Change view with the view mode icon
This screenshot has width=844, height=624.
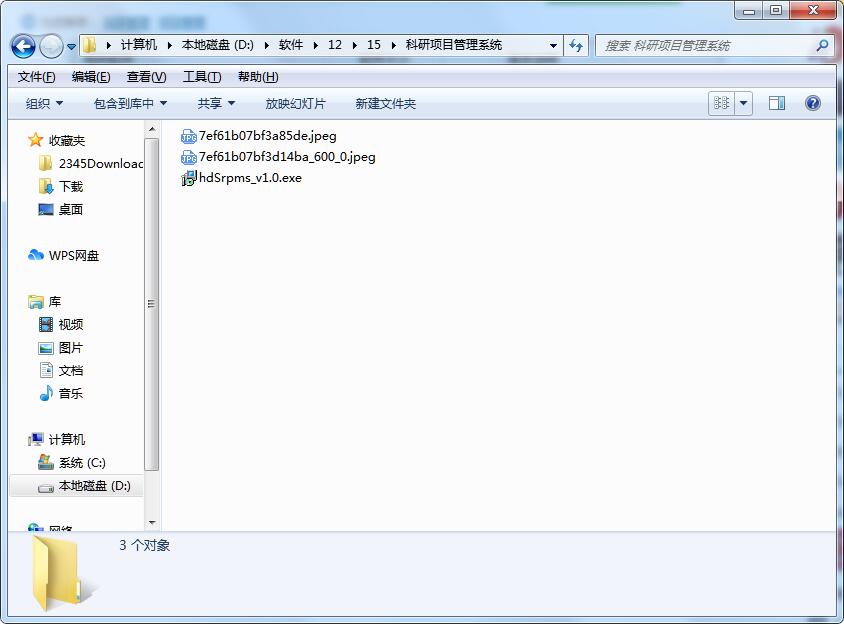click(x=721, y=103)
